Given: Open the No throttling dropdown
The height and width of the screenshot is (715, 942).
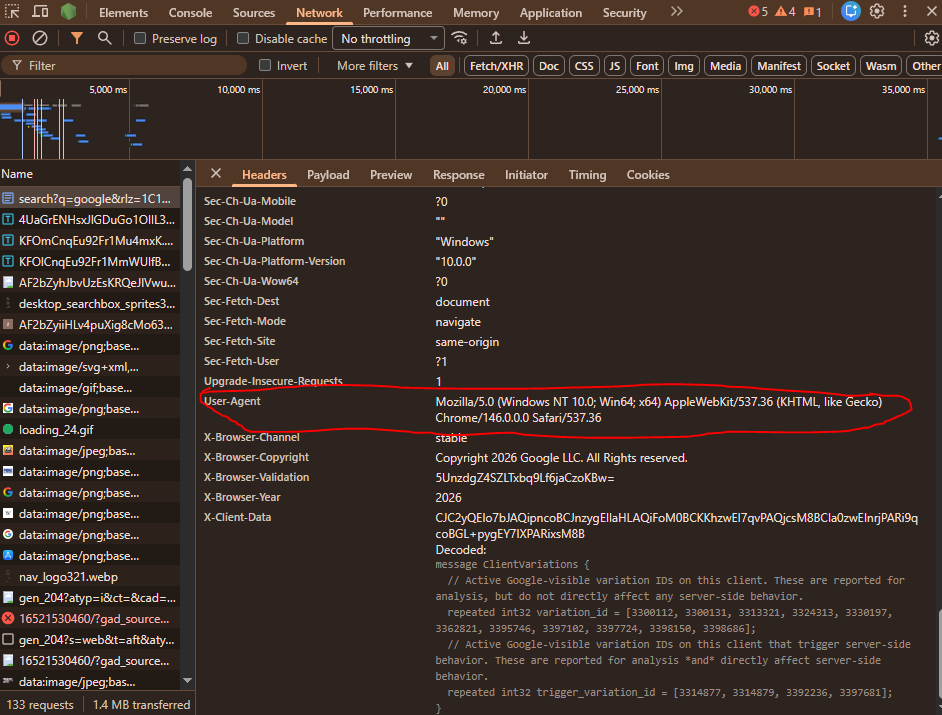Looking at the screenshot, I should point(388,38).
